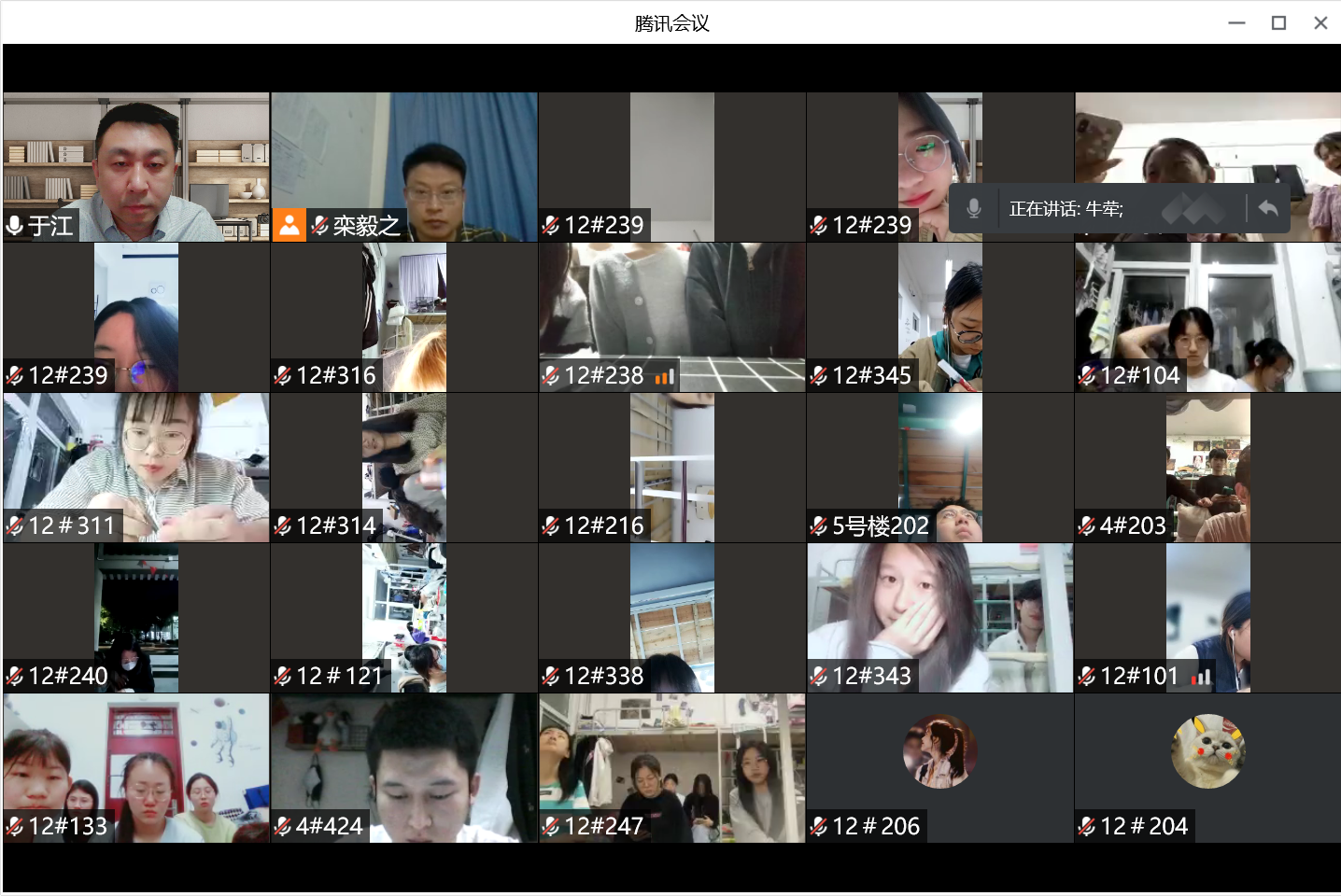Click the 腾讯会议 window title bar
The height and width of the screenshot is (896, 1341).
click(671, 23)
